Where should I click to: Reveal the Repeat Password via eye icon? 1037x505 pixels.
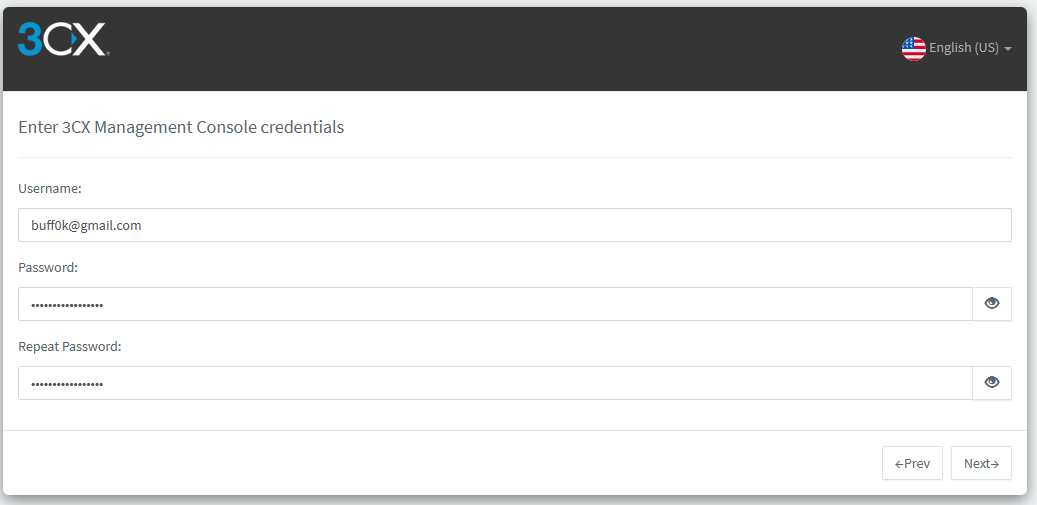point(991,383)
